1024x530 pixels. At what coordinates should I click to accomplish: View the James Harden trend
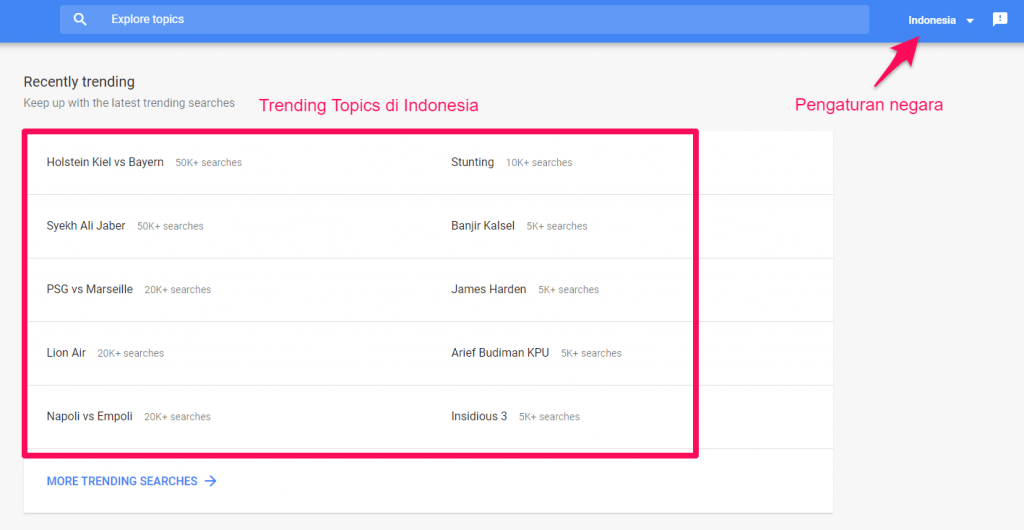488,289
